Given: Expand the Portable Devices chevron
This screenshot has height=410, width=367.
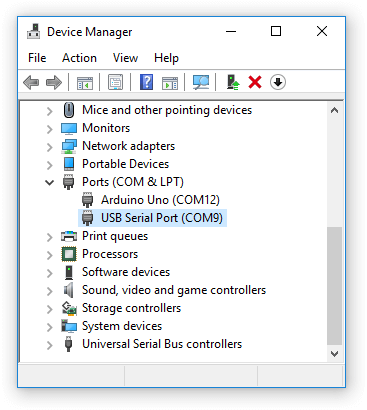Looking at the screenshot, I should (49, 165).
